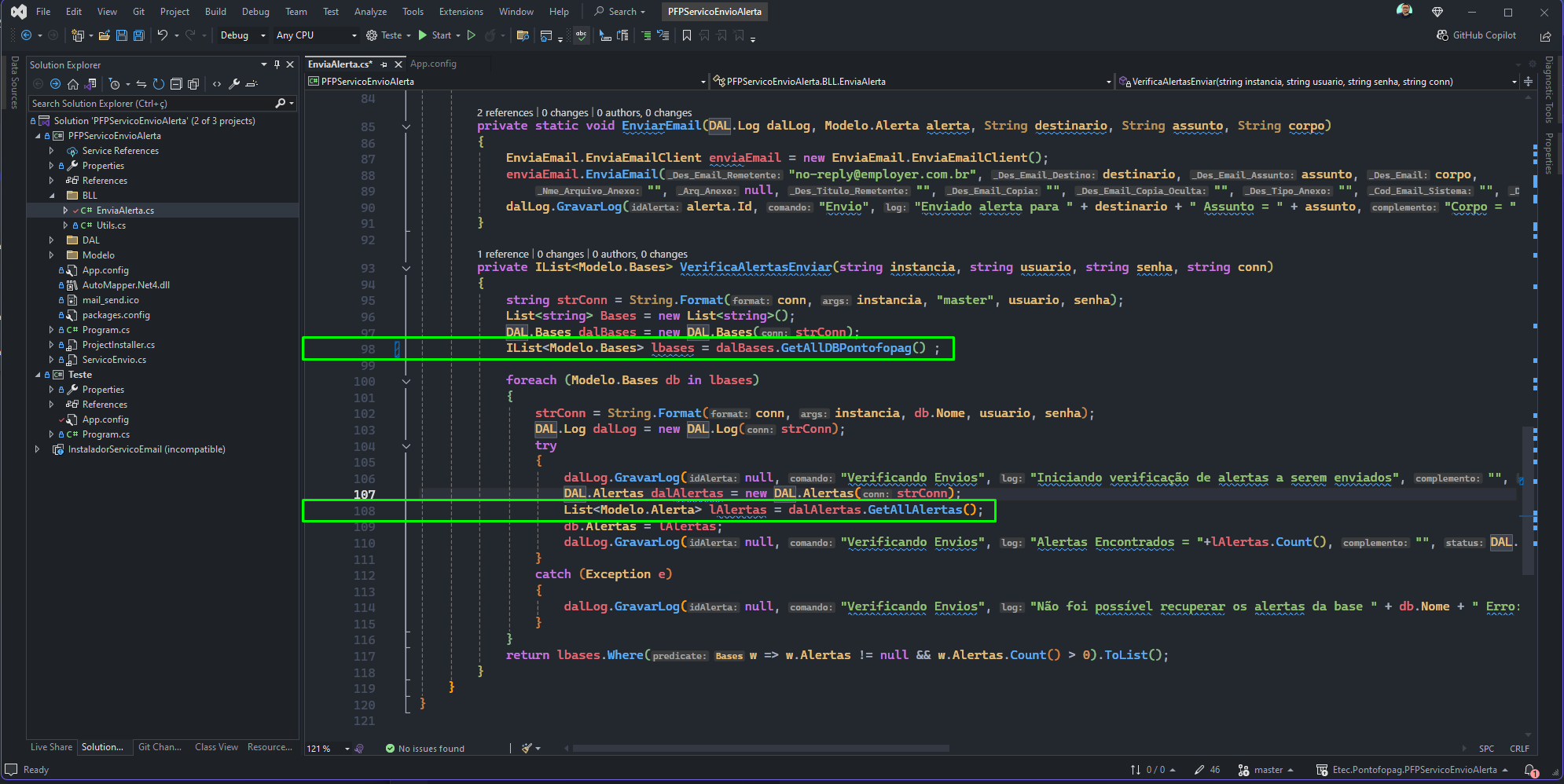Click the Start debugging button
The image size is (1564, 784).
coord(435,35)
